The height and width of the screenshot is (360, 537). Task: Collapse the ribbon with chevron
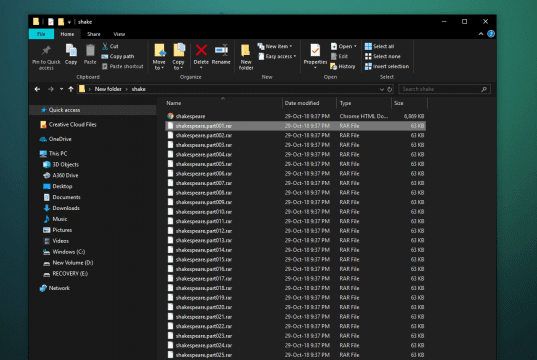click(x=481, y=34)
